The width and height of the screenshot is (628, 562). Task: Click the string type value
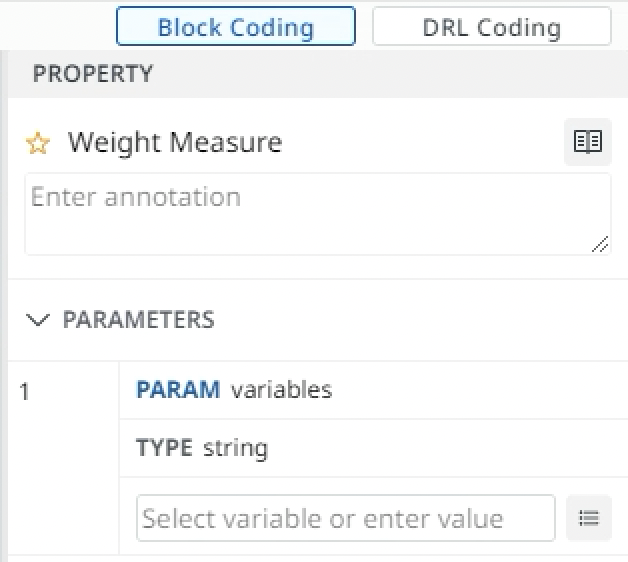[236, 448]
